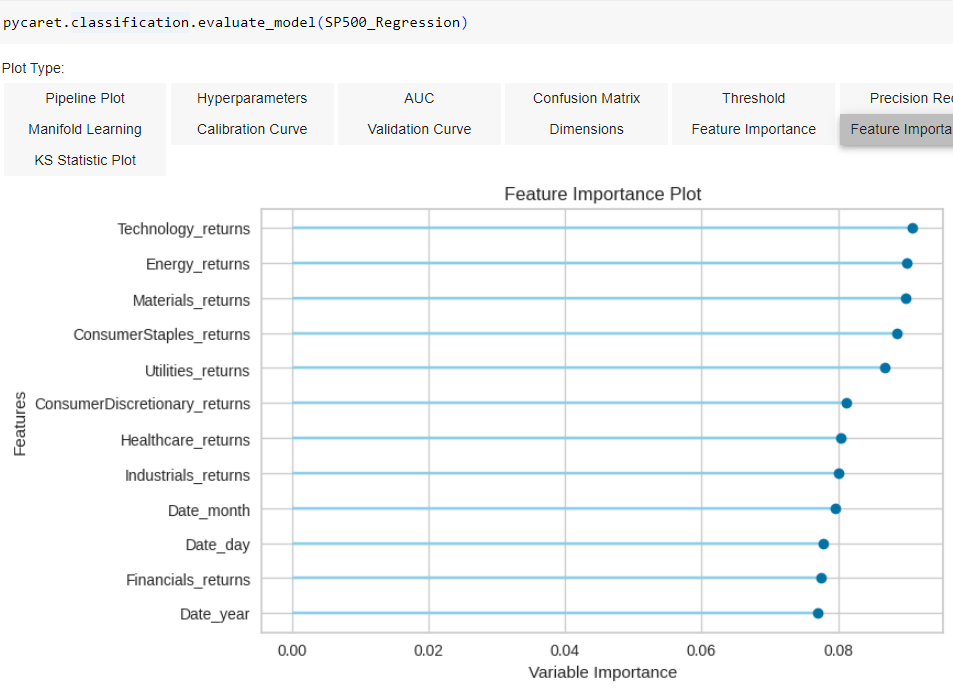Select the AUC plot type

point(419,98)
